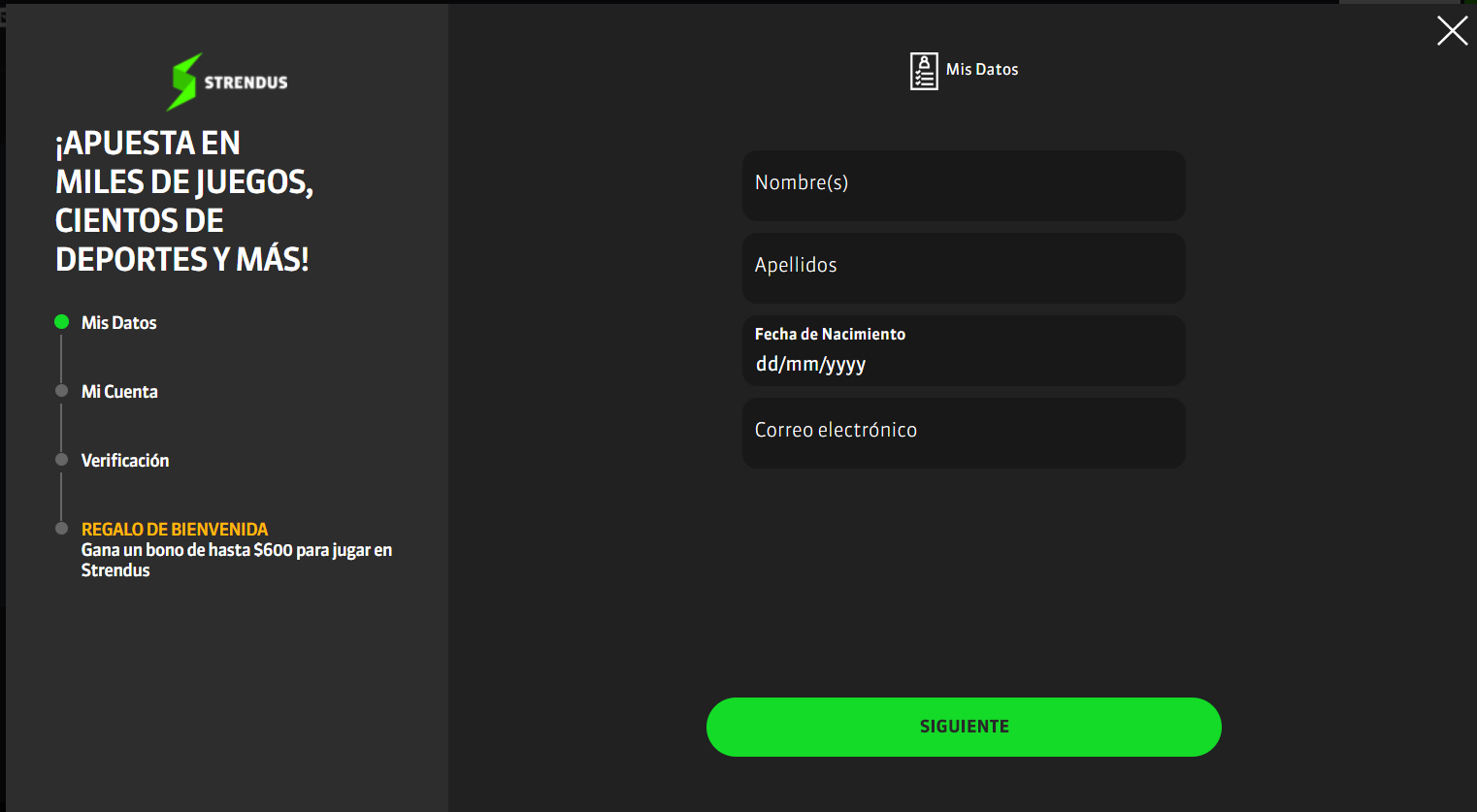Viewport: 1477px width, 812px height.
Task: Focus the Nombre(s) input field
Action: (964, 185)
